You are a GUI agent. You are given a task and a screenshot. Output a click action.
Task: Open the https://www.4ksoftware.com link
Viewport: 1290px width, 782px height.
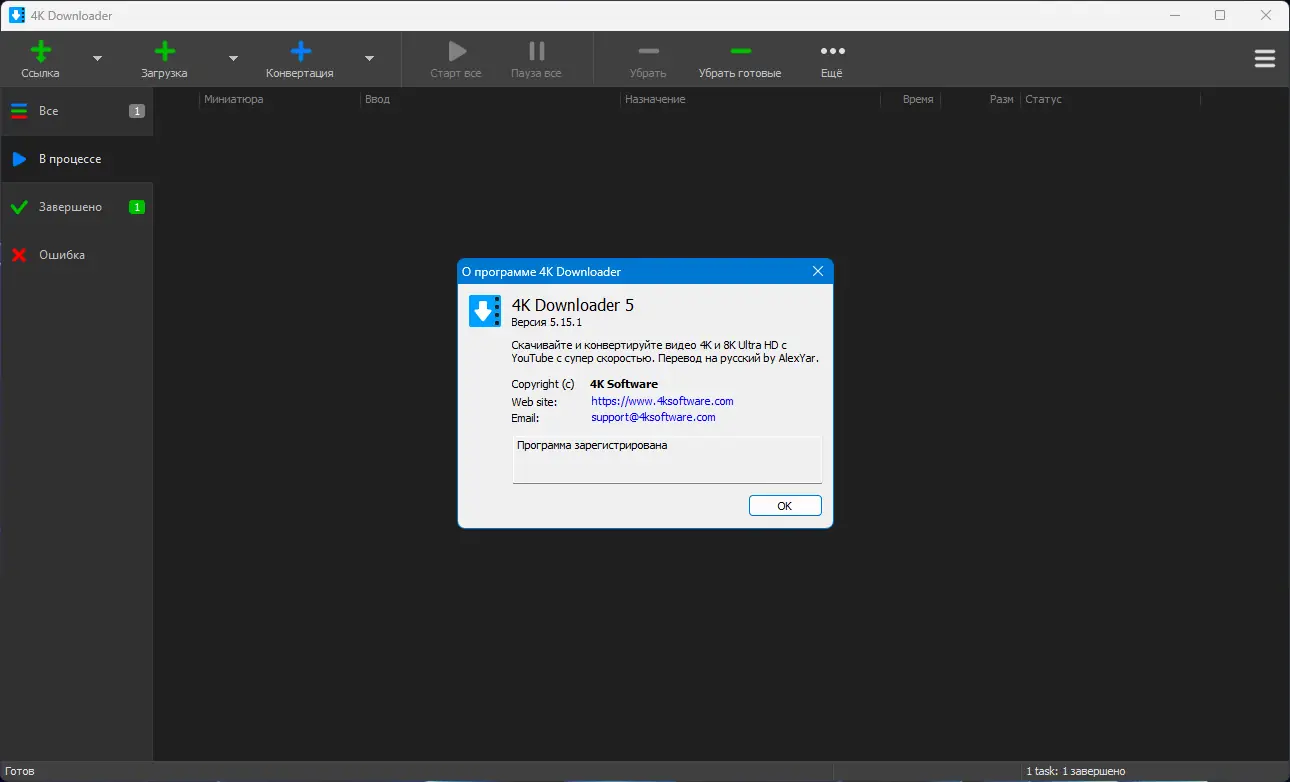pos(662,401)
